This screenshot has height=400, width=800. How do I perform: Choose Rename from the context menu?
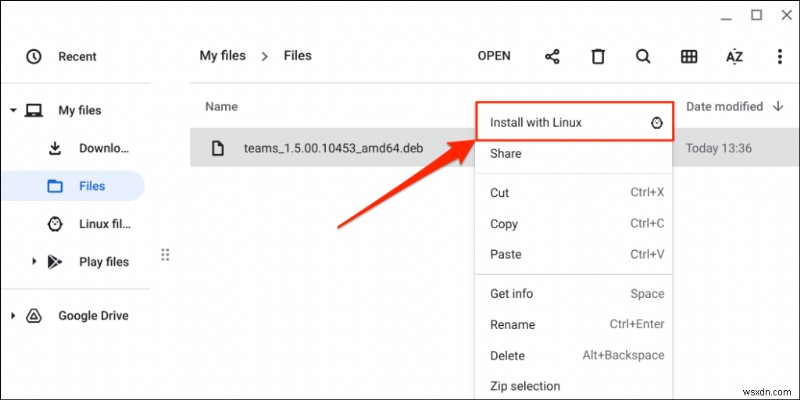point(573,324)
